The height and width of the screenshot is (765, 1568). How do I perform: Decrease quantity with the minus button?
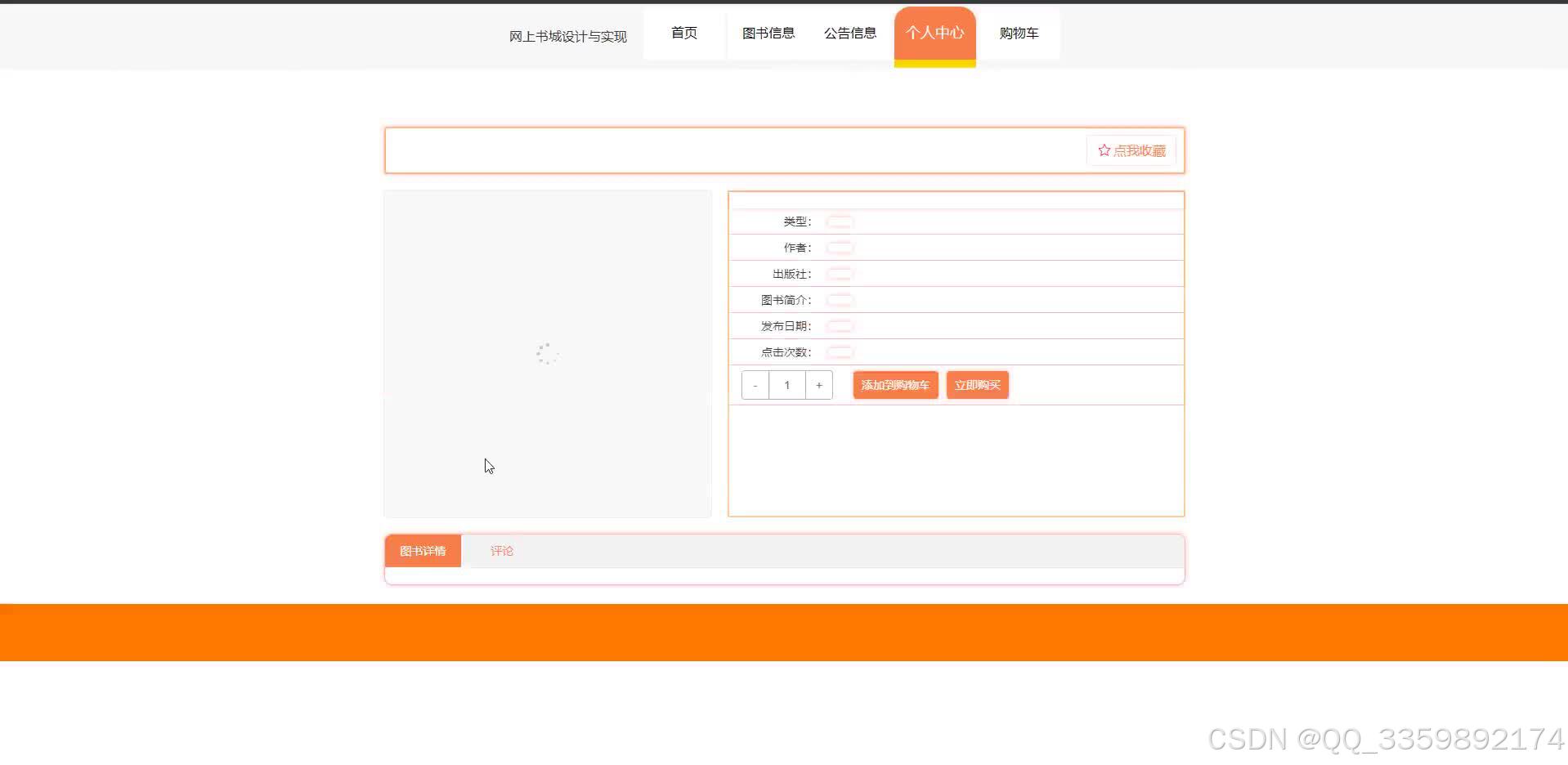(755, 385)
